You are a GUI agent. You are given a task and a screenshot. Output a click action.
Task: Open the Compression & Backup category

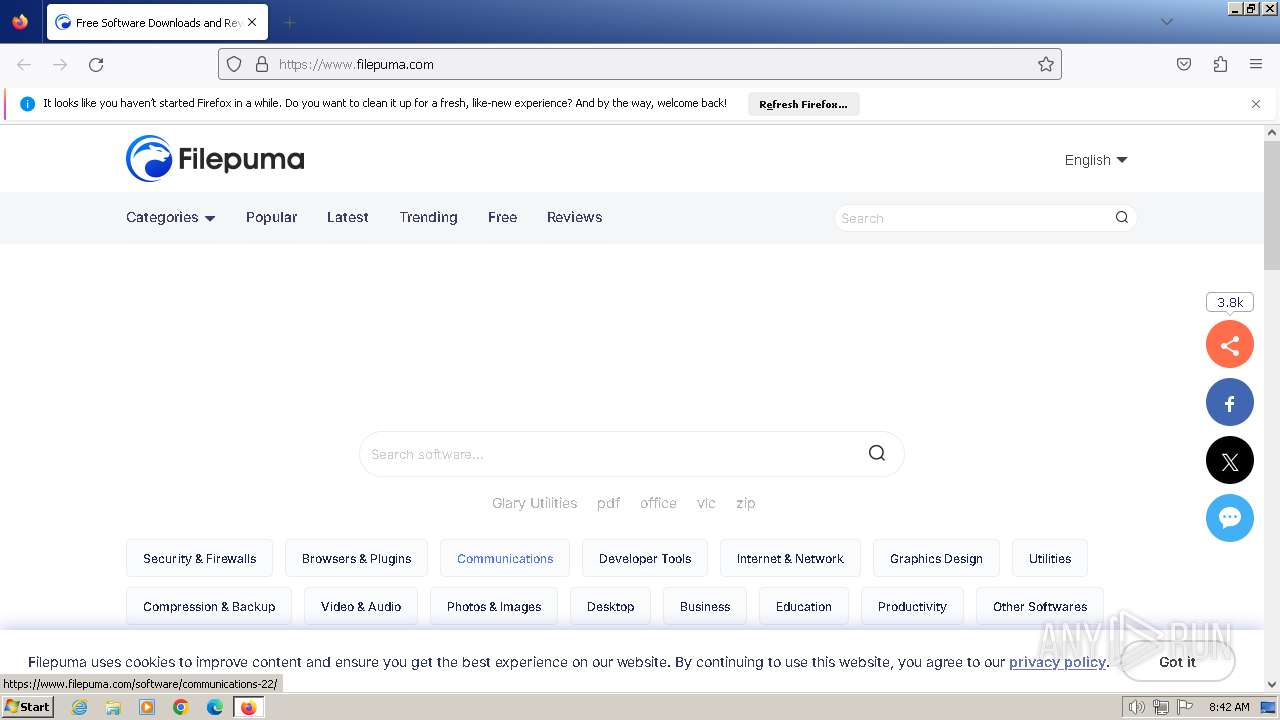209,606
